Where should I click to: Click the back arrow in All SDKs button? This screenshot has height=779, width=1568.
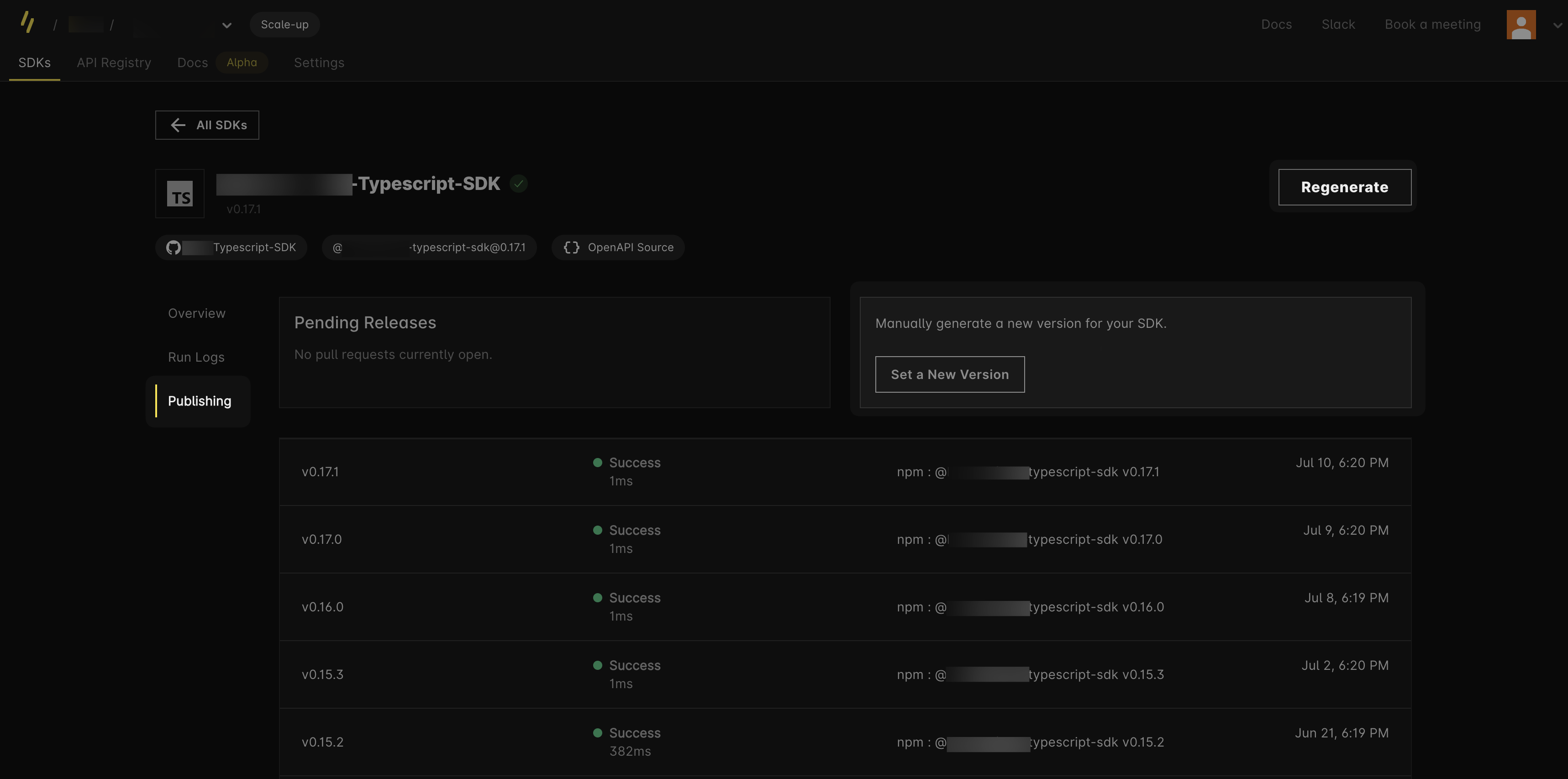tap(178, 126)
